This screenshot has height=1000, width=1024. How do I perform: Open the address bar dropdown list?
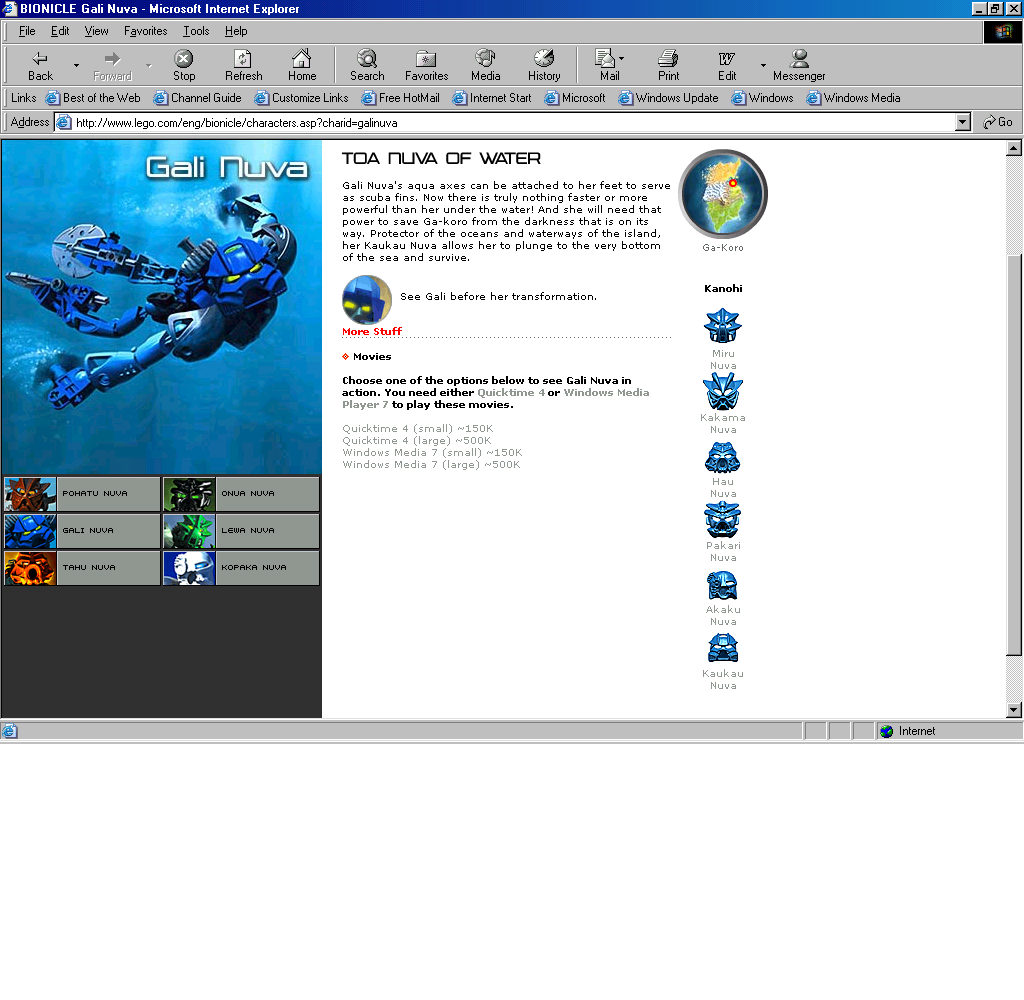point(963,122)
